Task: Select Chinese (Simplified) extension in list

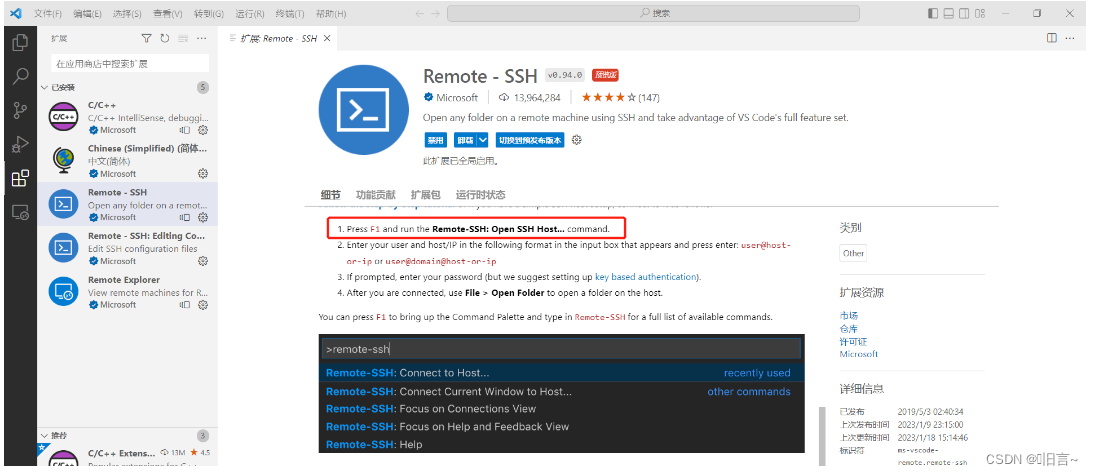Action: (x=128, y=160)
